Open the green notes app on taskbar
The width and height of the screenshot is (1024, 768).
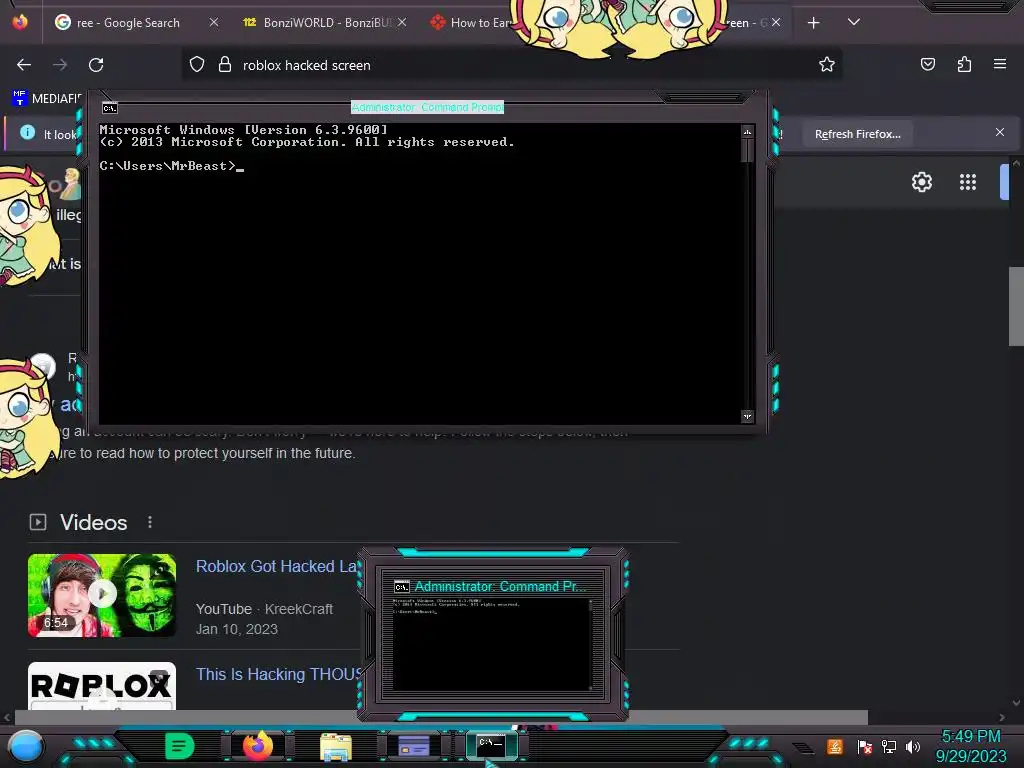[180, 746]
